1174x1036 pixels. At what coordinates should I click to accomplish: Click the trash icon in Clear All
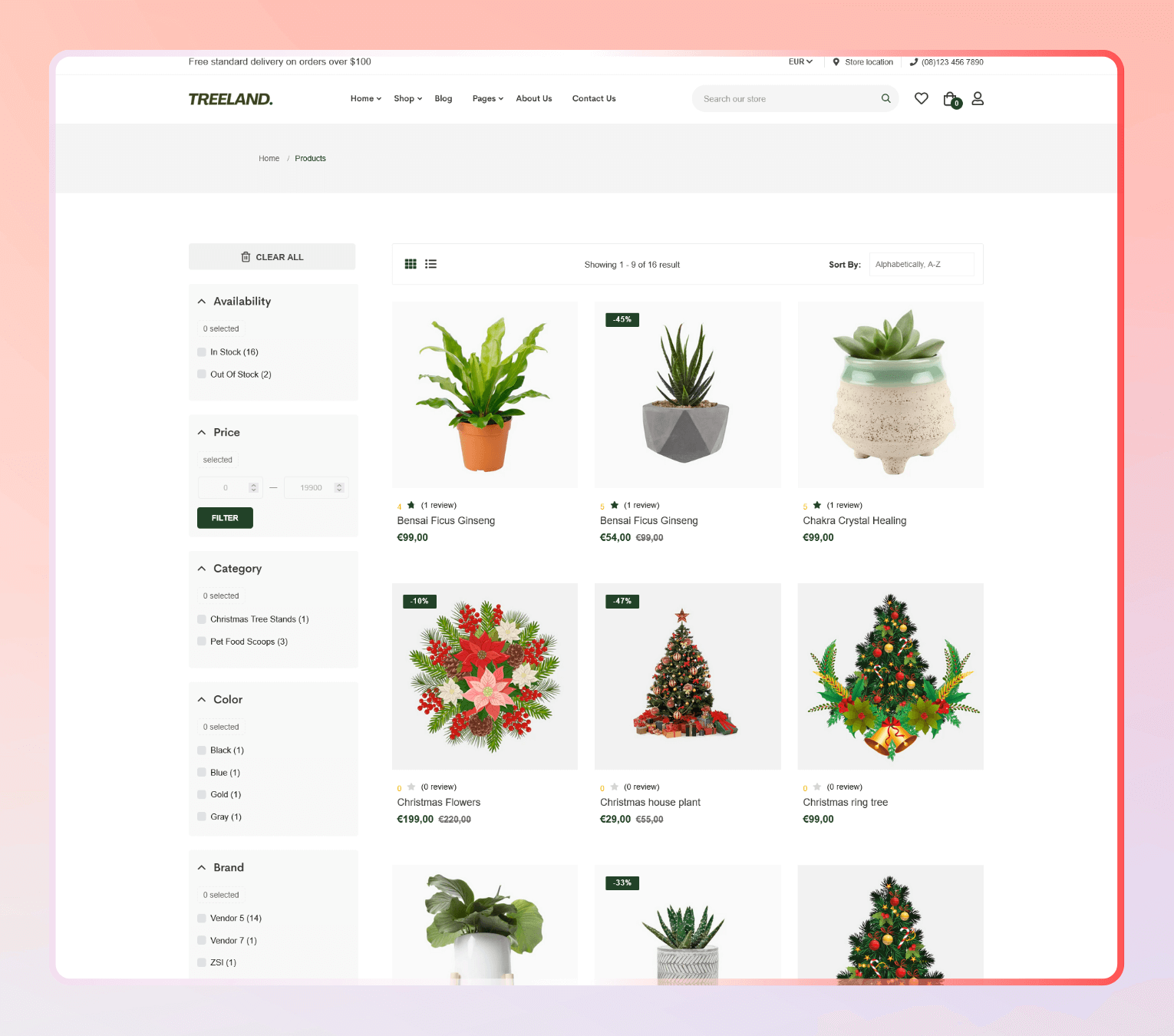(246, 257)
